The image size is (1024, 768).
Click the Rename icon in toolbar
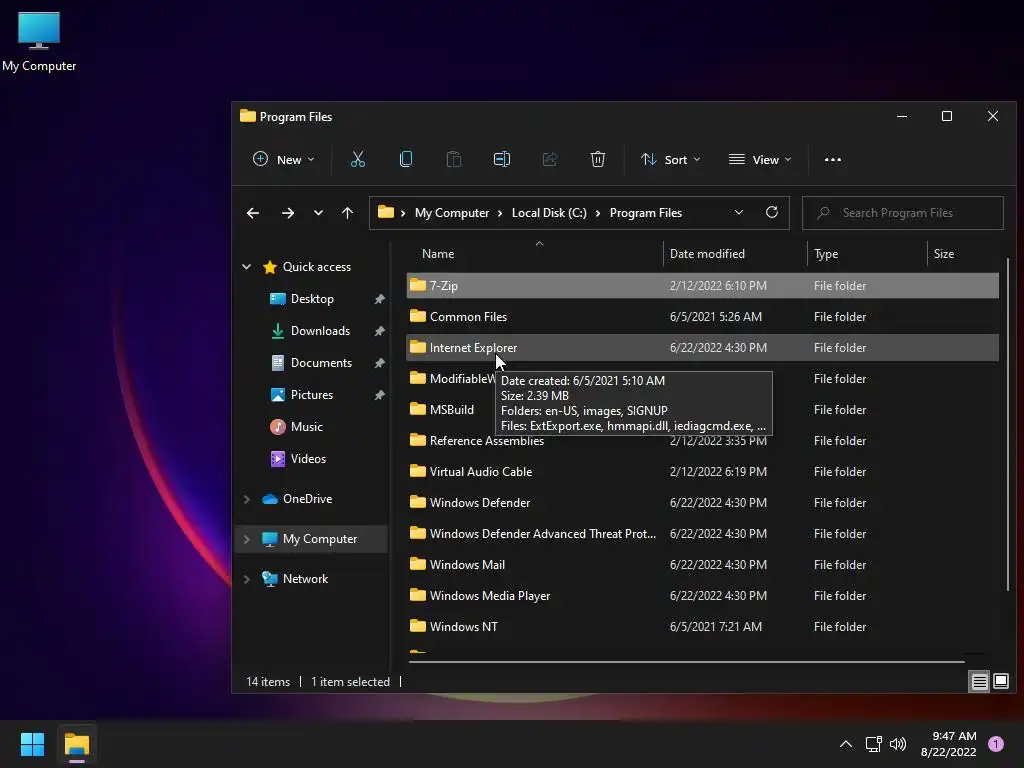pos(502,159)
